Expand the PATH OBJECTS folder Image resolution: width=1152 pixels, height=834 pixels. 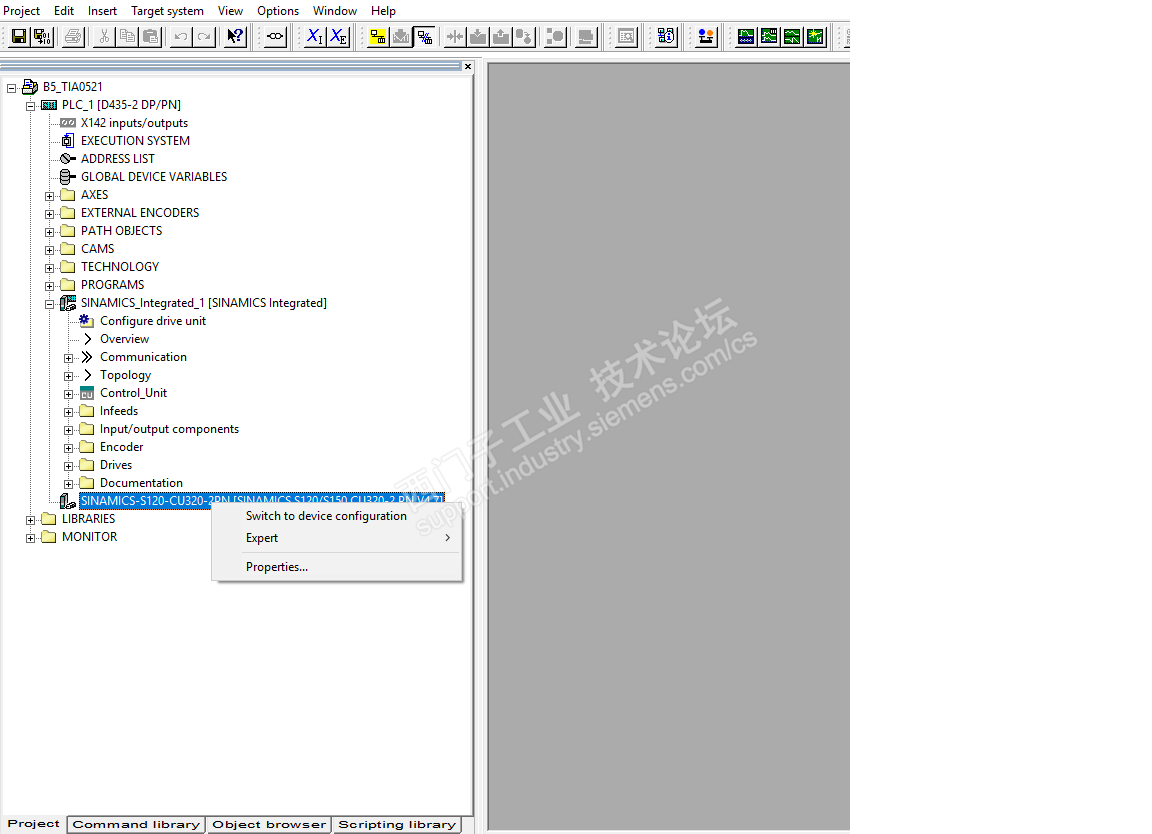click(x=49, y=232)
